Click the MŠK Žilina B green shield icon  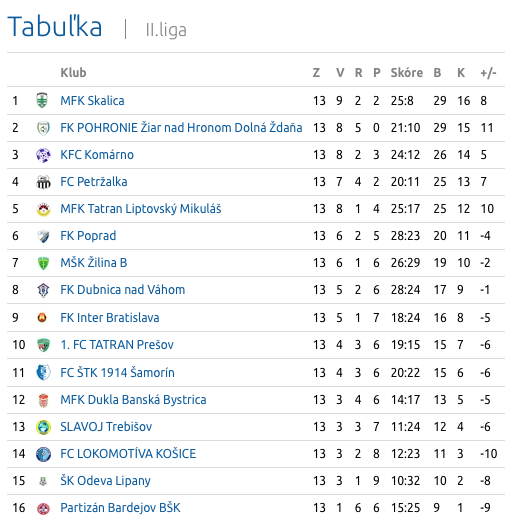click(x=43, y=263)
